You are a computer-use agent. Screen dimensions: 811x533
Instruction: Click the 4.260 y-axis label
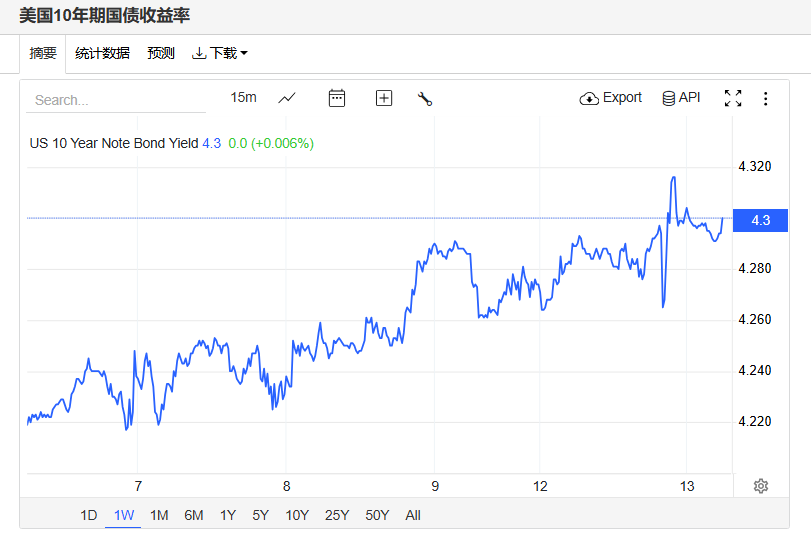coord(755,319)
